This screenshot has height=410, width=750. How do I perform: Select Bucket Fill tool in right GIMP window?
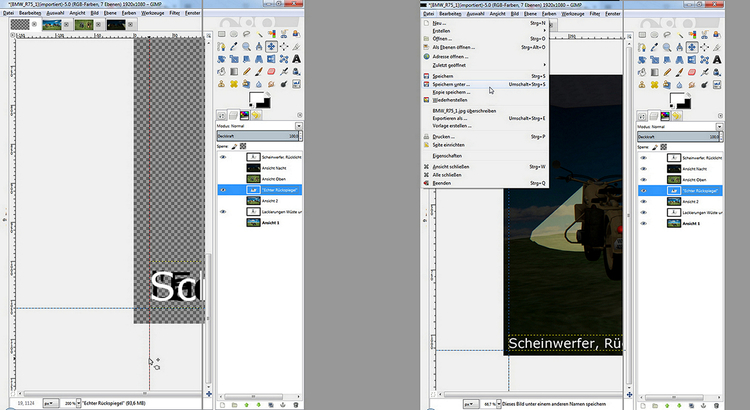click(642, 72)
